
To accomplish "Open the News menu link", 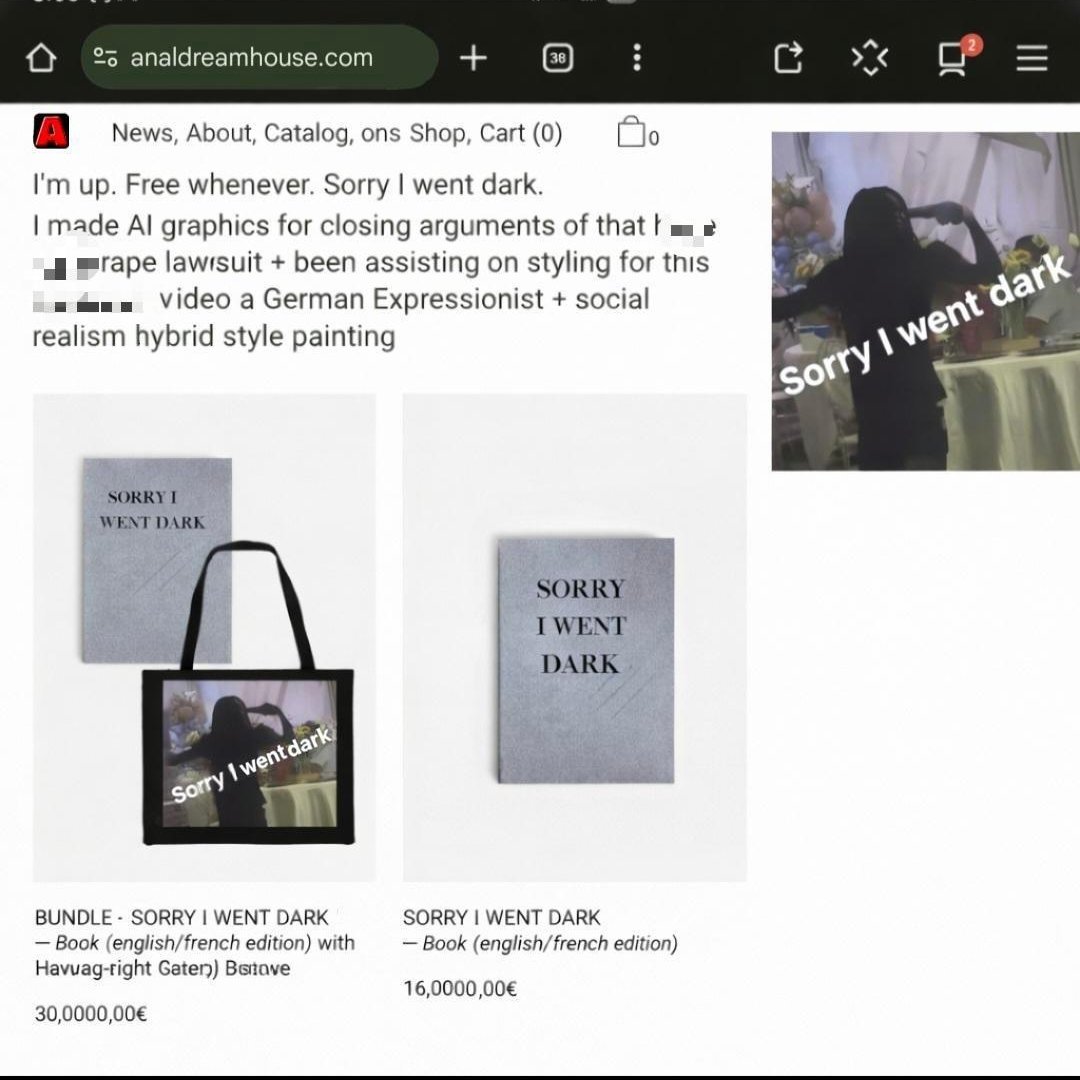I will pos(145,133).
